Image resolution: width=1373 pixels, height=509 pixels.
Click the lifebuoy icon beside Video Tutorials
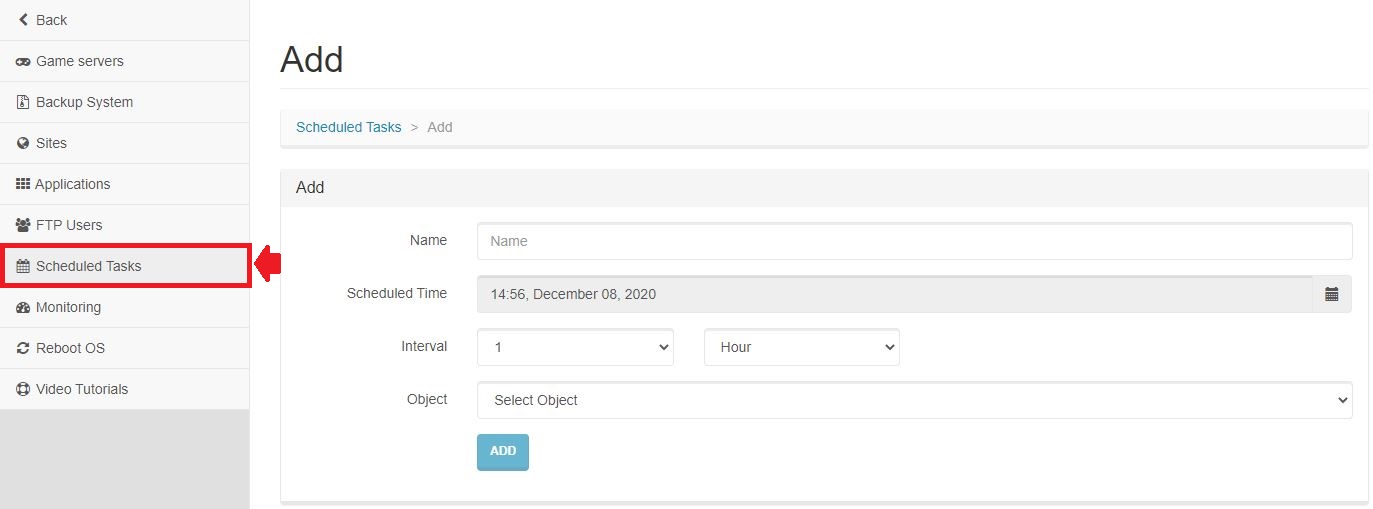pos(23,389)
